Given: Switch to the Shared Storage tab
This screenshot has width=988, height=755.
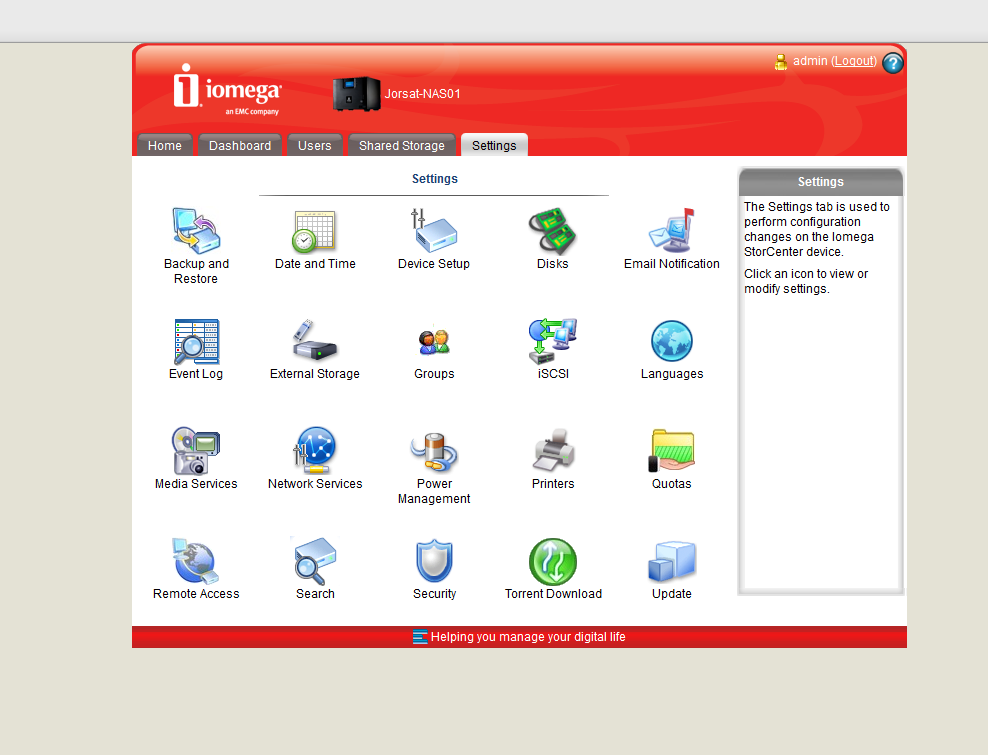Looking at the screenshot, I should 401,146.
